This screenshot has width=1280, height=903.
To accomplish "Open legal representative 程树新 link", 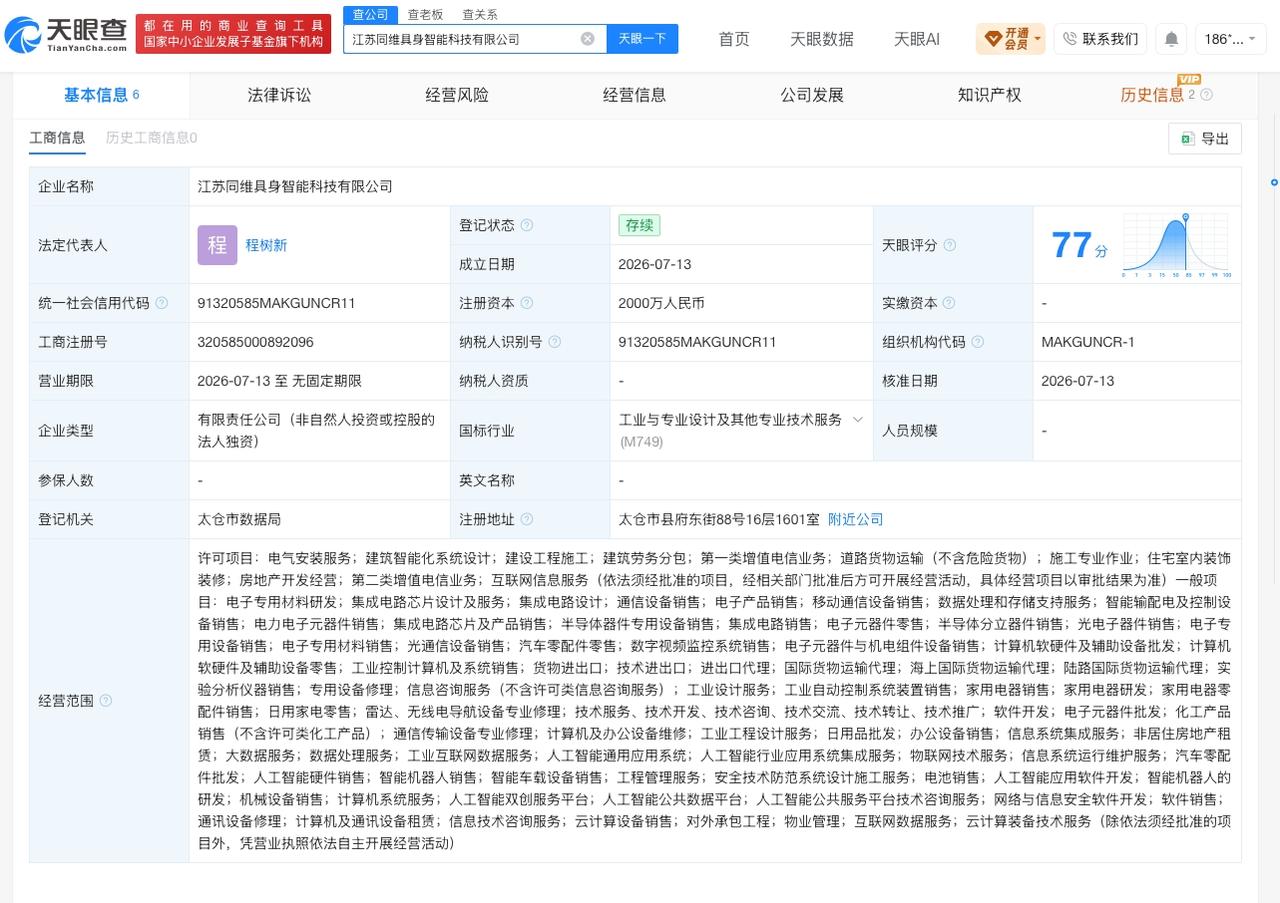I will (266, 245).
